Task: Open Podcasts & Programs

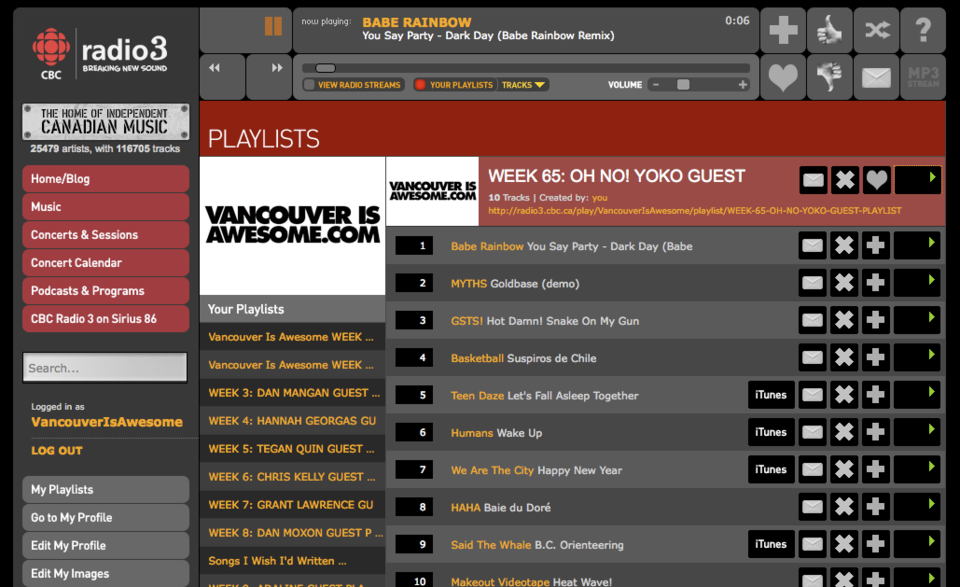Action: tap(106, 291)
